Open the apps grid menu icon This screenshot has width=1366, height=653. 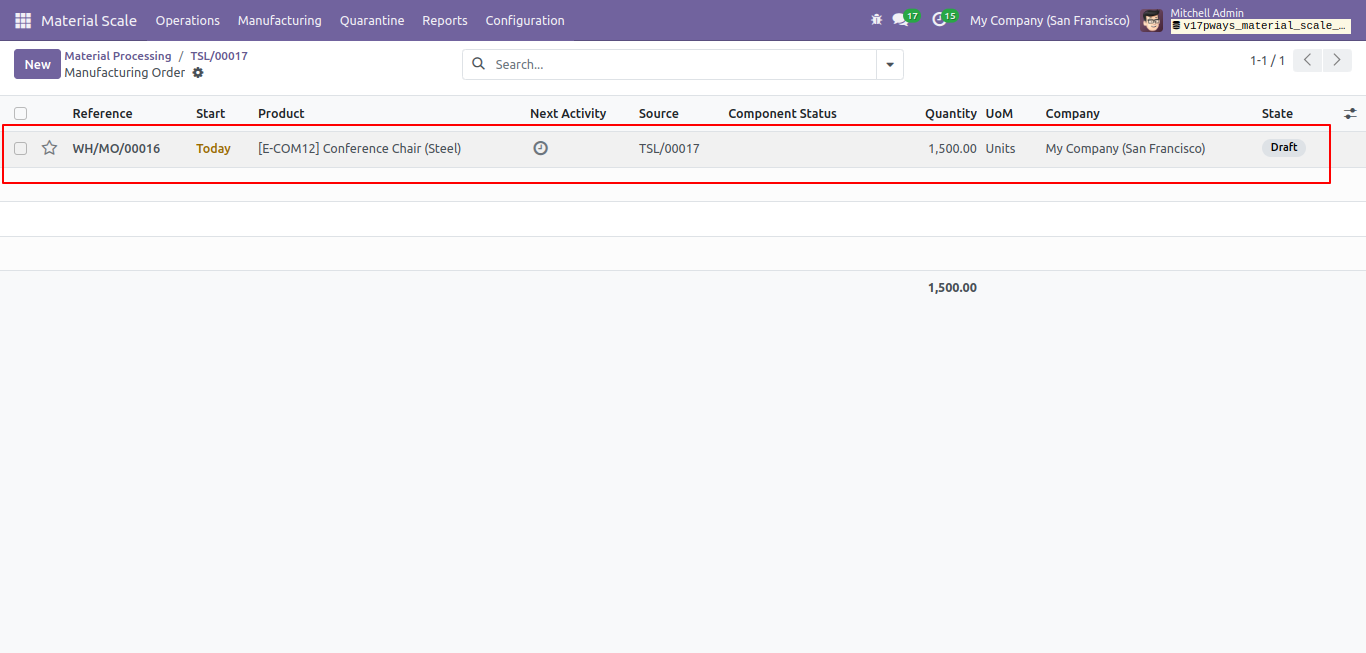coord(22,20)
